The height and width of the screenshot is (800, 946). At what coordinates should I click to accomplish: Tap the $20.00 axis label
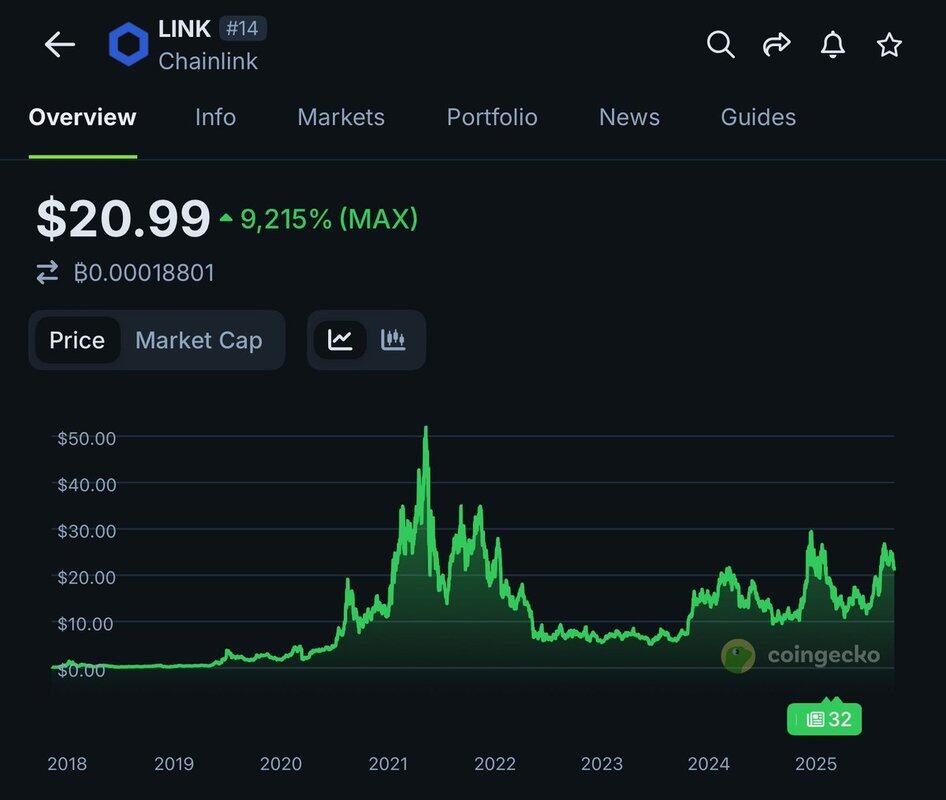(87, 577)
